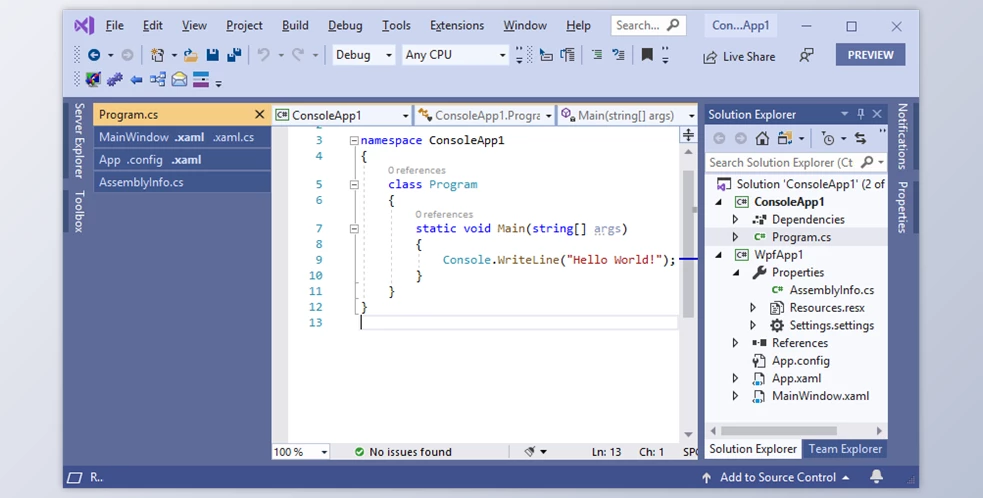Collapse the class Program code block
Screen dimensions: 983x498
point(354,184)
